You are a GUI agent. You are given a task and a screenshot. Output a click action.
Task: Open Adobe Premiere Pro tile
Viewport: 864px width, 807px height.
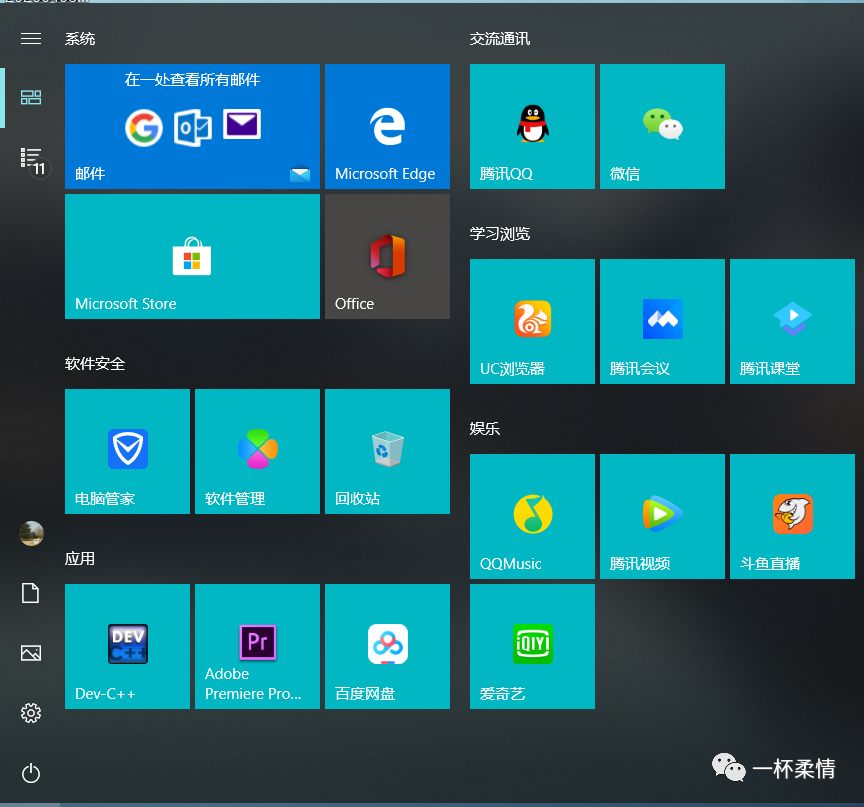pyautogui.click(x=257, y=646)
